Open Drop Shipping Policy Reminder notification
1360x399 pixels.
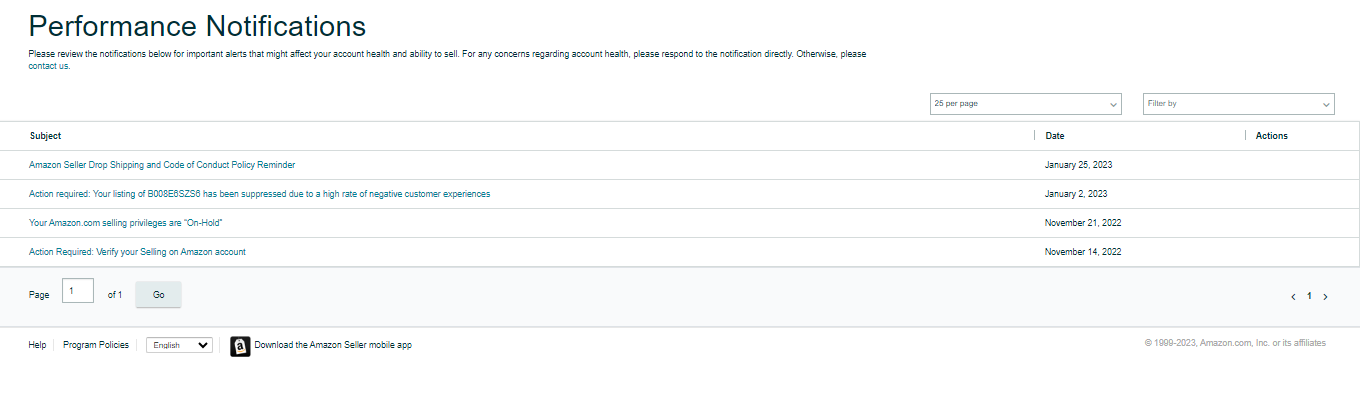pos(162,165)
